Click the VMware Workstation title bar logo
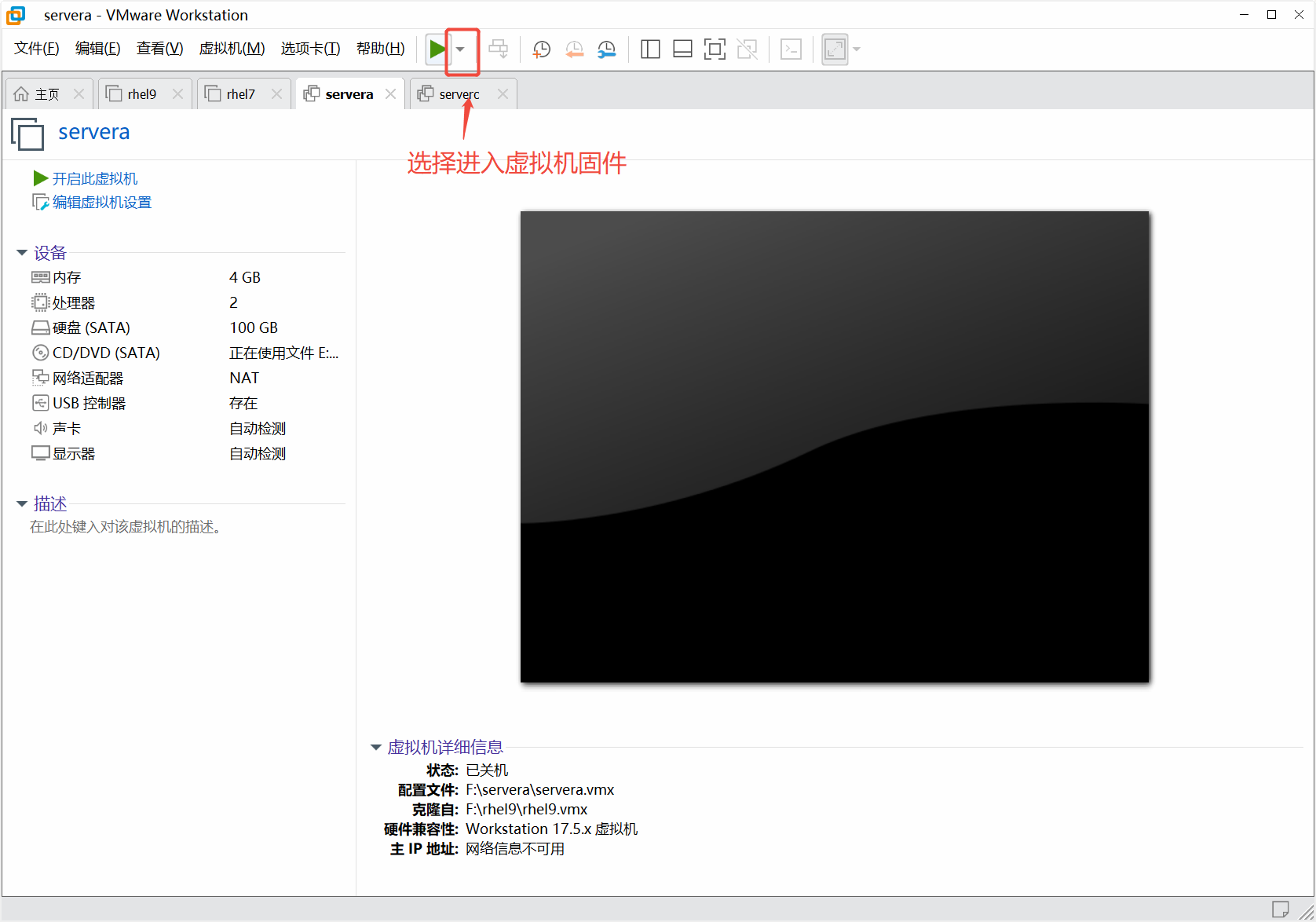This screenshot has width=1316, height=922. 16,15
